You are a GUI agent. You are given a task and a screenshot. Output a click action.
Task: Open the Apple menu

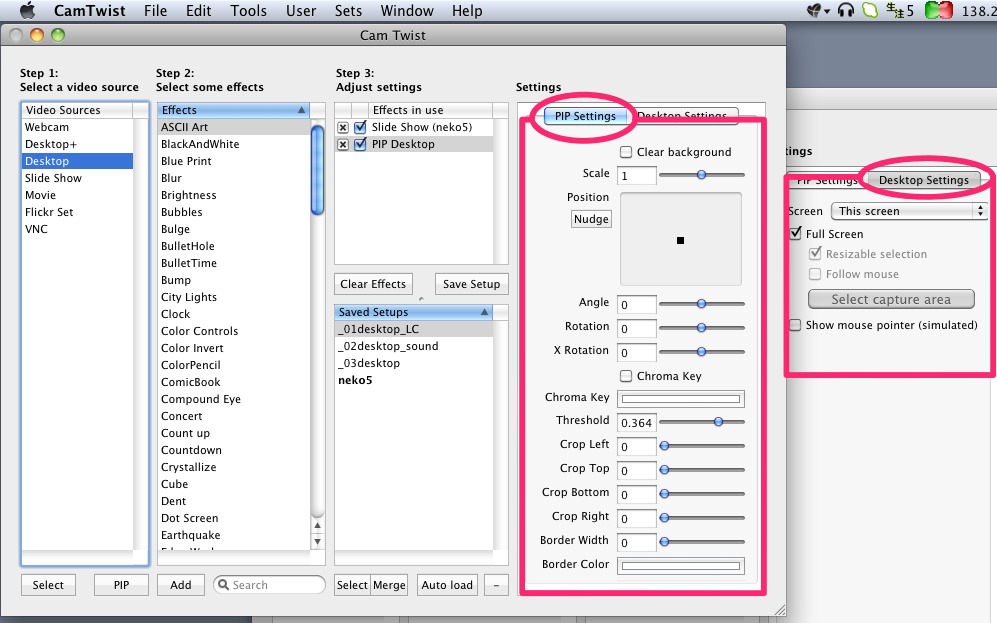pos(27,10)
